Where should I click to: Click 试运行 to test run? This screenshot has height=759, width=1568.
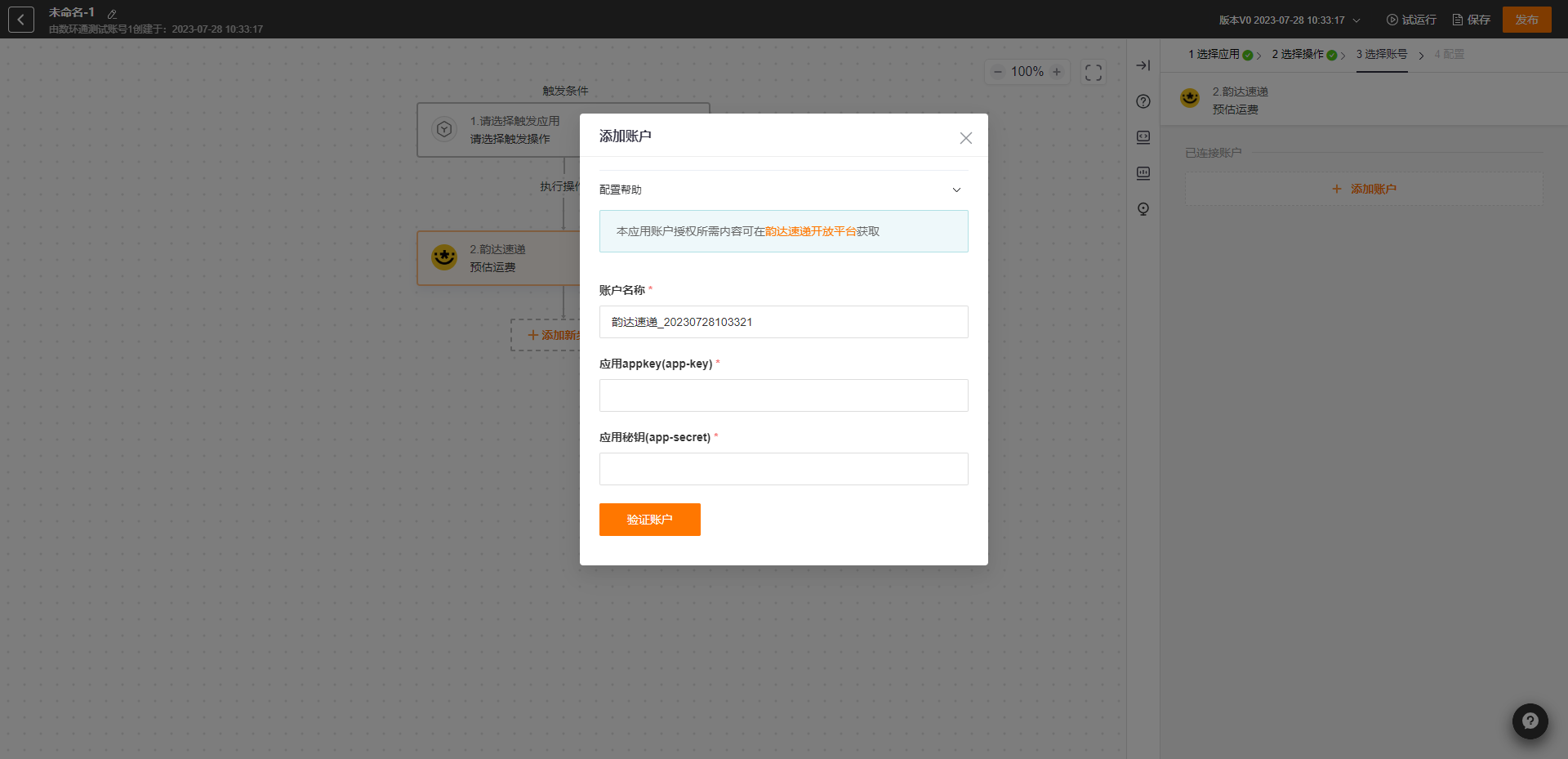(x=1411, y=20)
